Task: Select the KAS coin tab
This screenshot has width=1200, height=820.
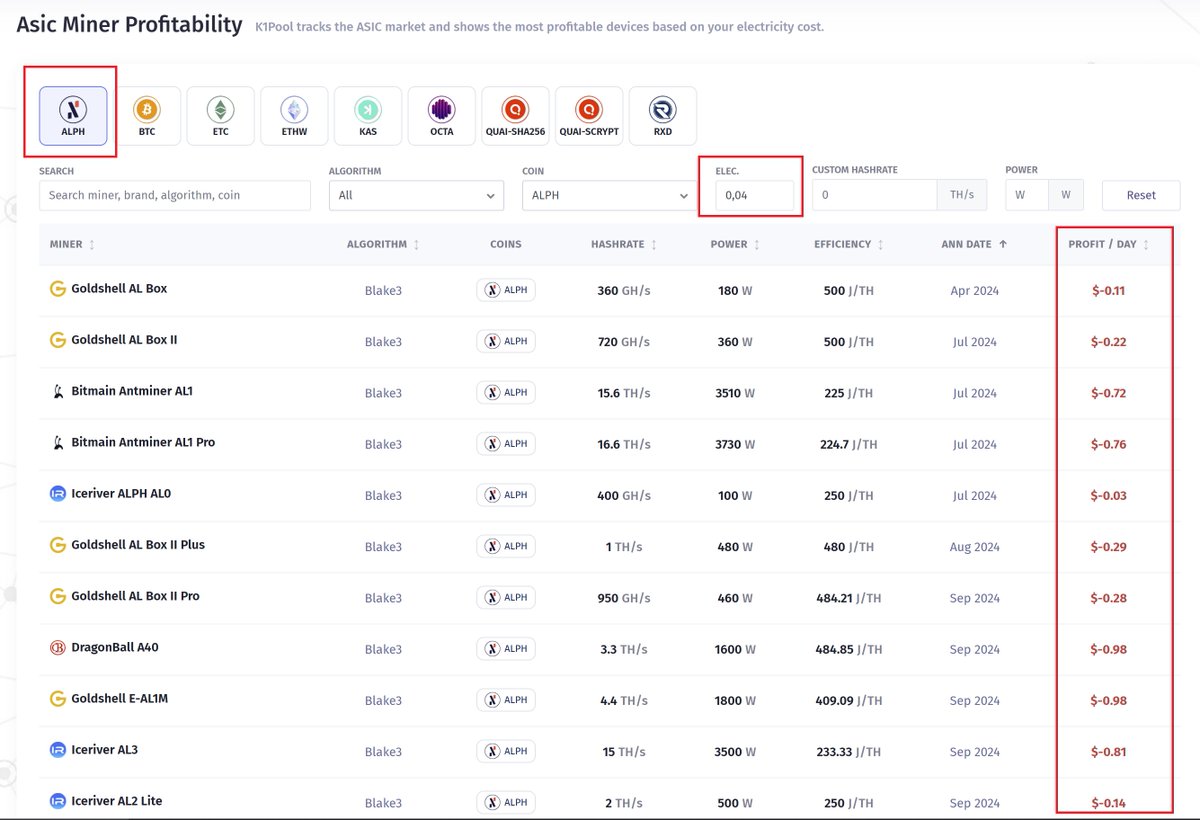Action: point(368,115)
